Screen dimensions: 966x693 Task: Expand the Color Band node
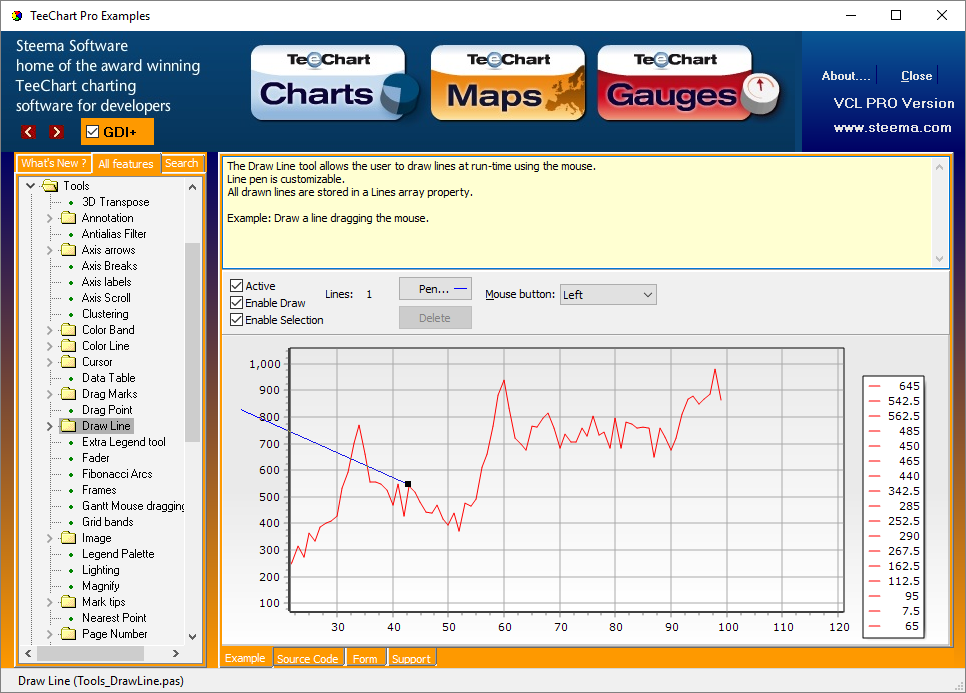coord(50,330)
